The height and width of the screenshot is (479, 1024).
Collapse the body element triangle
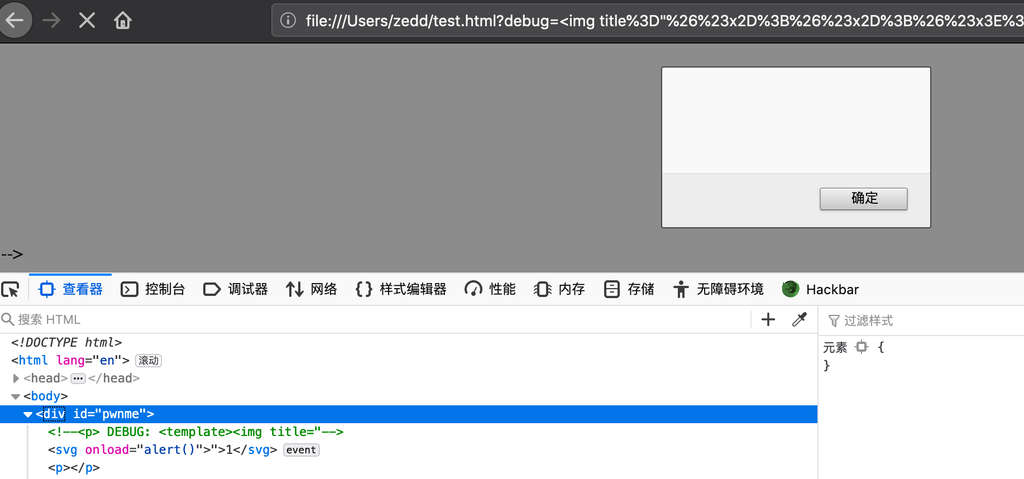click(x=16, y=396)
